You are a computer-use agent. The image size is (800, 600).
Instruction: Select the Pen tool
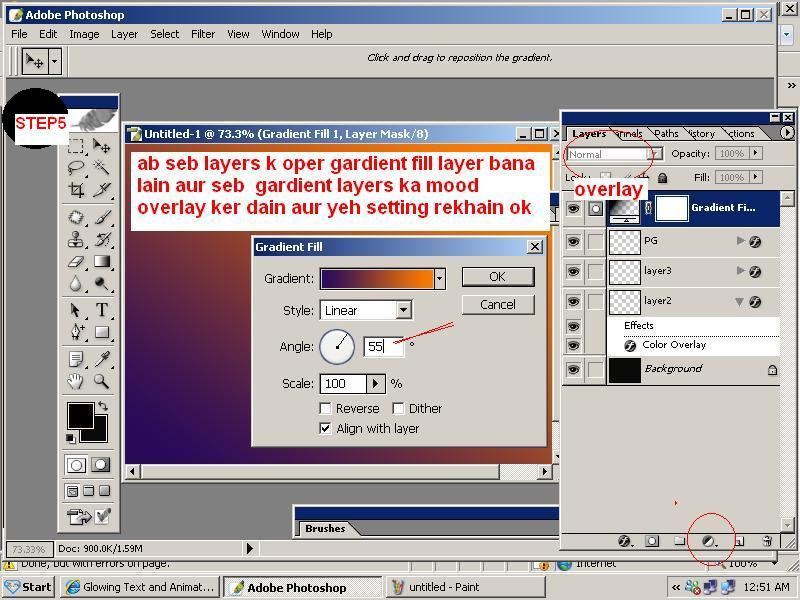click(76, 332)
